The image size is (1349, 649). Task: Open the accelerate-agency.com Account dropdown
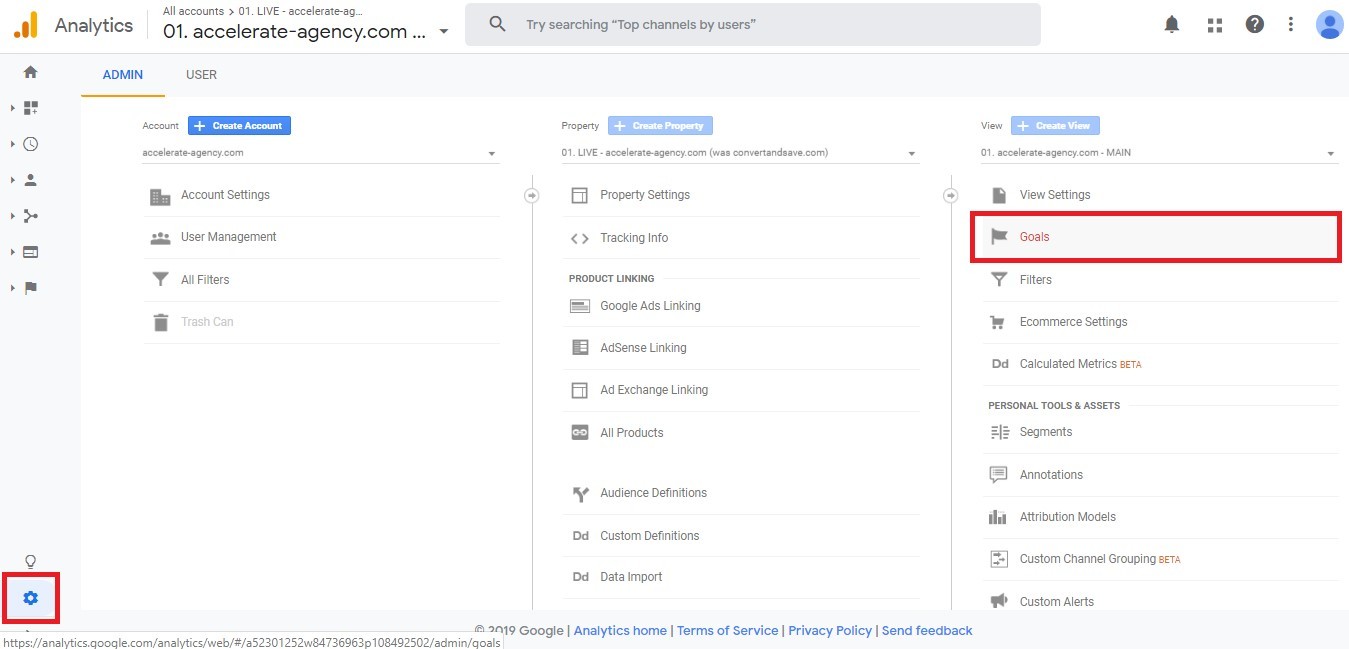click(320, 153)
